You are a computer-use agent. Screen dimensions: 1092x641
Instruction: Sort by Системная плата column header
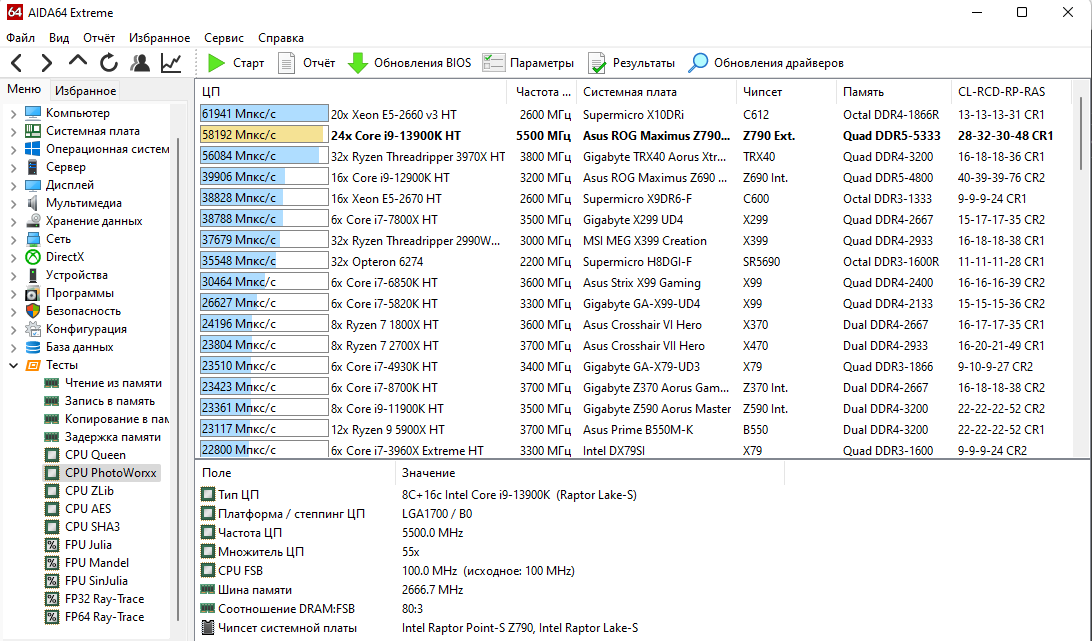656,92
